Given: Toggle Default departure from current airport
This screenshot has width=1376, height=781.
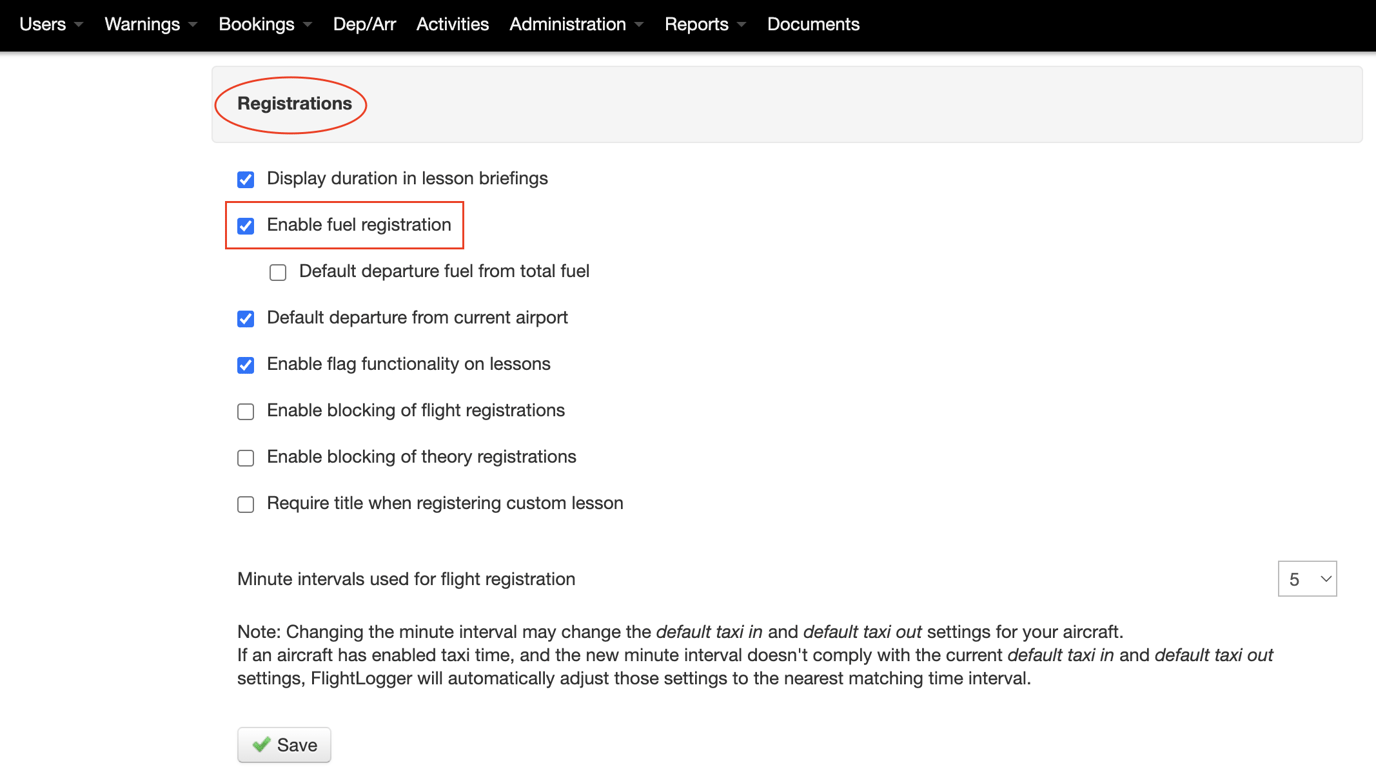Looking at the screenshot, I should pos(246,319).
